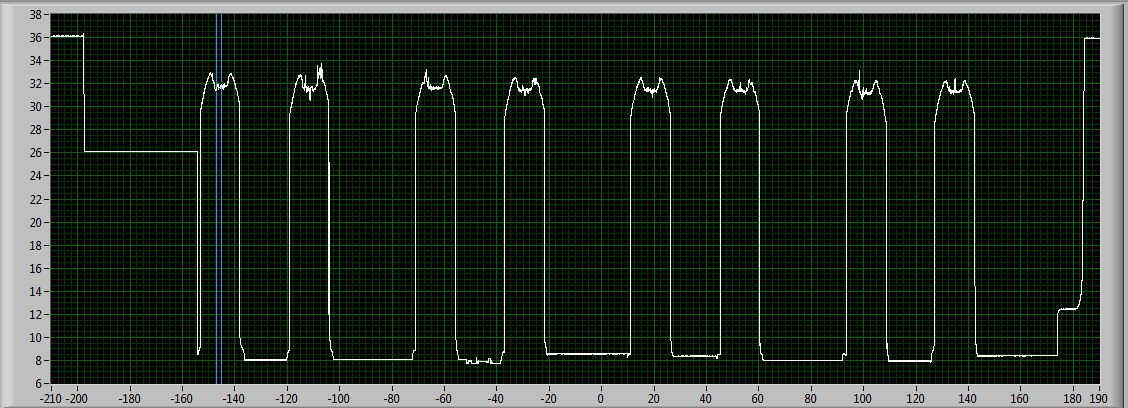Select the X-axis label -100
This screenshot has width=1128, height=408.
[340, 397]
